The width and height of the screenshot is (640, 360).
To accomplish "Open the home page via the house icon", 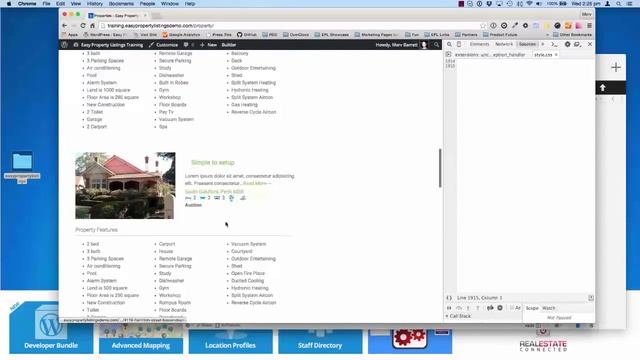I will click(92, 25).
